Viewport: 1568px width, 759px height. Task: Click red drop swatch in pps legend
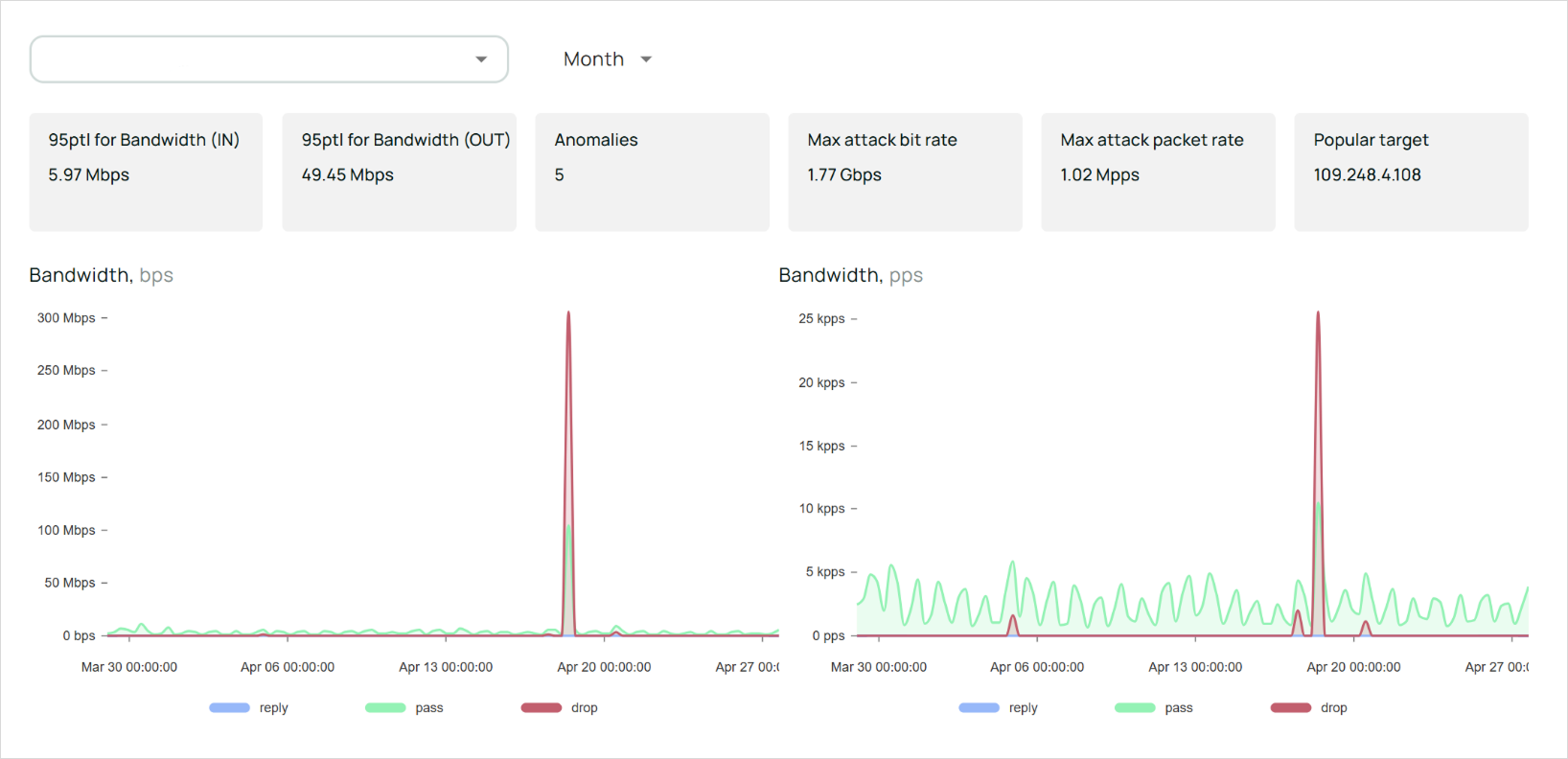1291,708
